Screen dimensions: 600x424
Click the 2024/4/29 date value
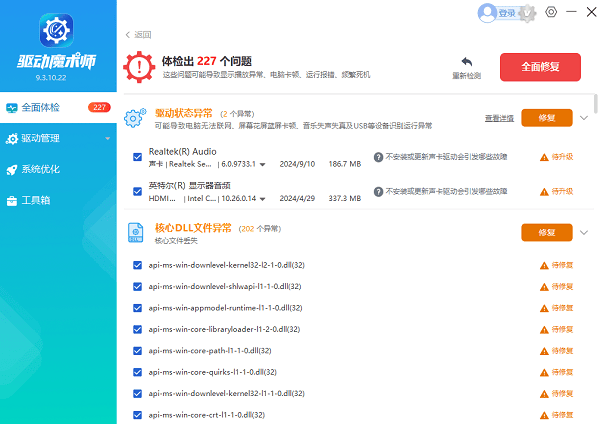click(x=297, y=199)
